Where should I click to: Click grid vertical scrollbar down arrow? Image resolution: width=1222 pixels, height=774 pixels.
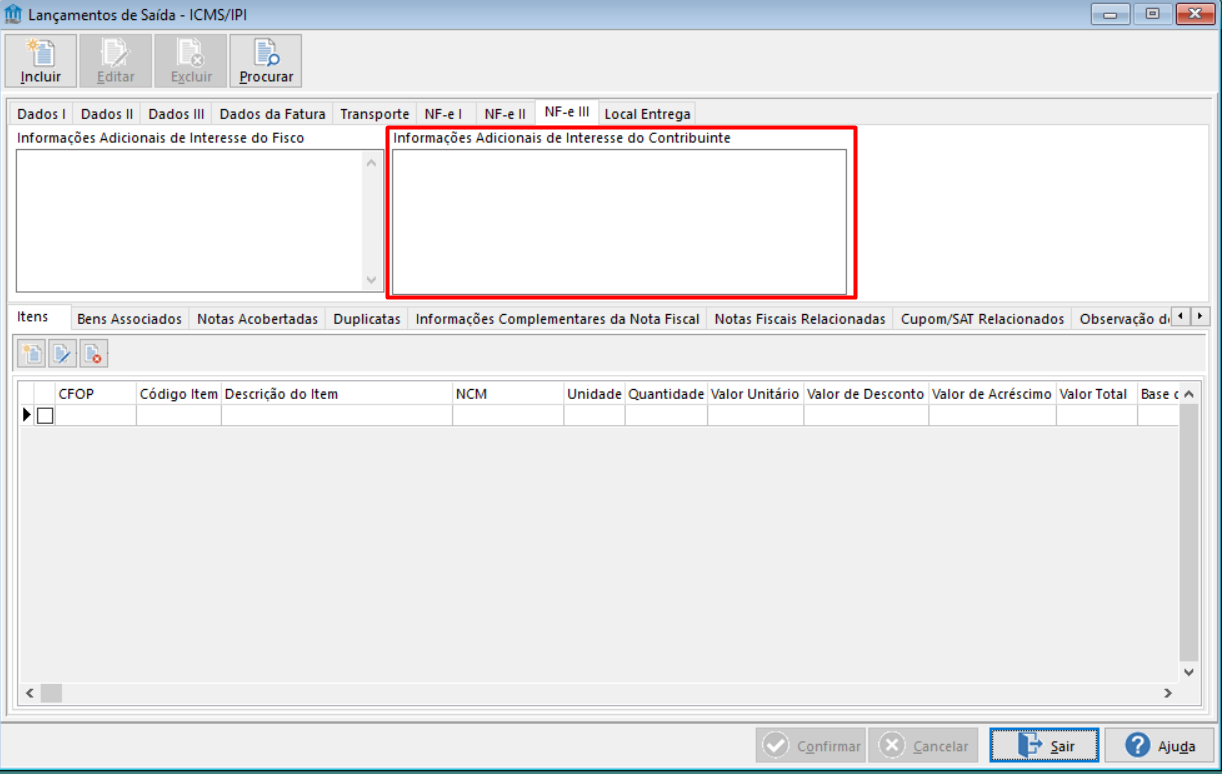pos(1188,672)
